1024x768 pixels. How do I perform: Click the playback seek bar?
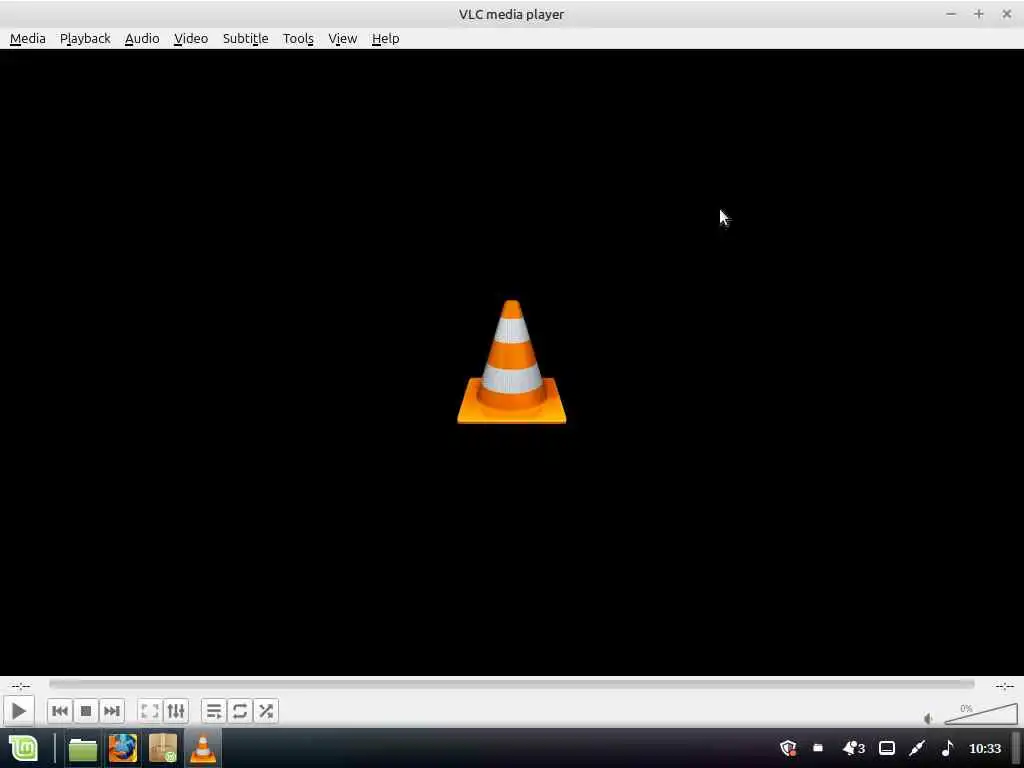click(511, 684)
